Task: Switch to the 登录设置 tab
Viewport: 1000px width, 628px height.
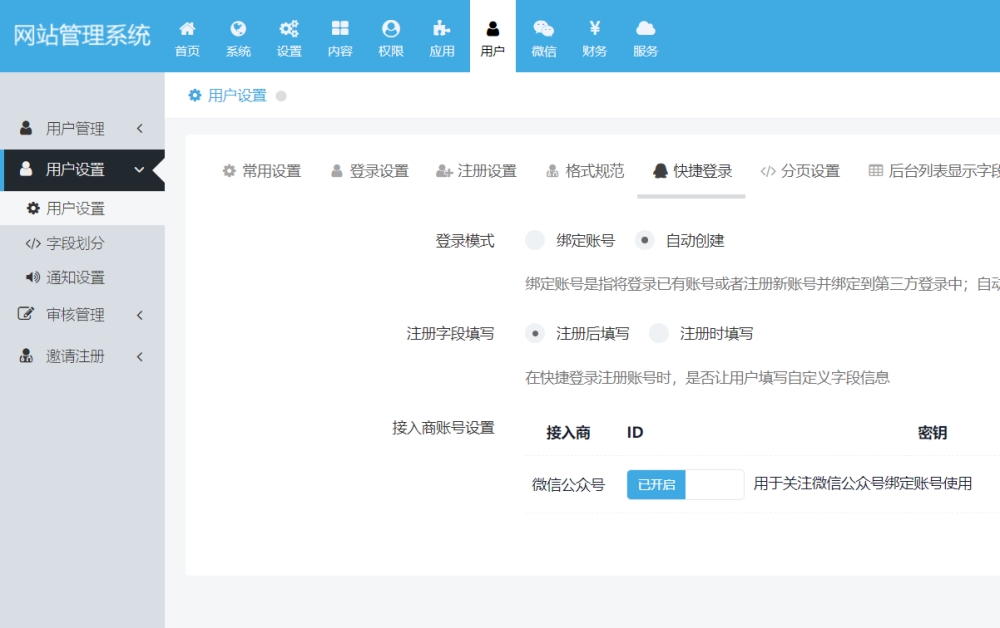Action: (369, 171)
